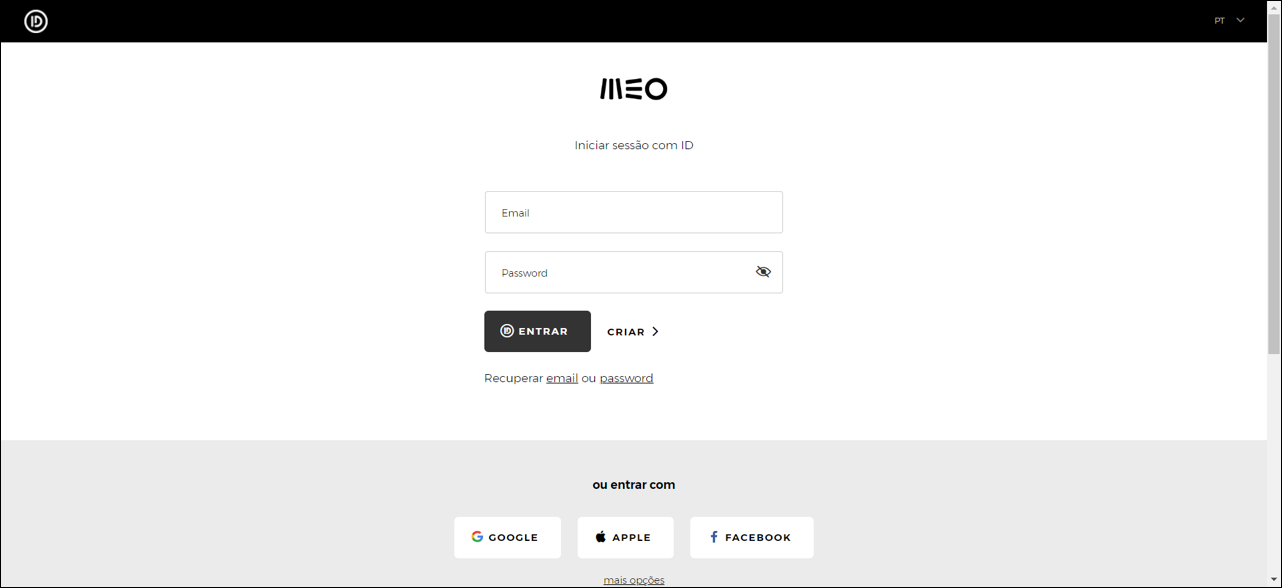Toggle password visibility with the eye icon

[763, 271]
